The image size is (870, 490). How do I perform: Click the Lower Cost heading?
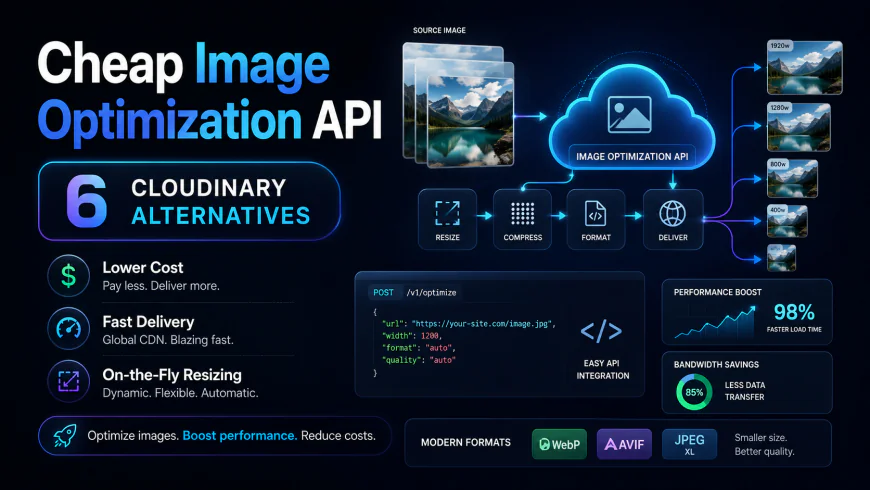point(143,267)
